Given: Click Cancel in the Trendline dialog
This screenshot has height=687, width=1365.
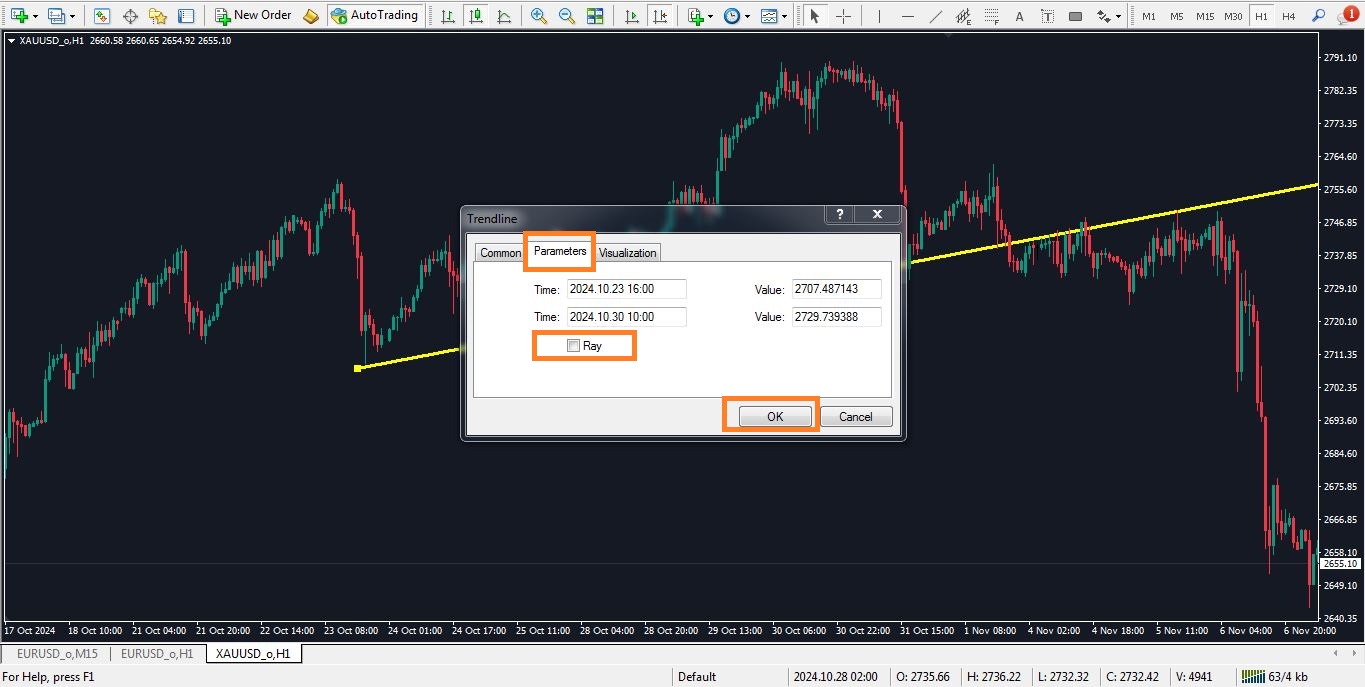Looking at the screenshot, I should click(x=855, y=417).
